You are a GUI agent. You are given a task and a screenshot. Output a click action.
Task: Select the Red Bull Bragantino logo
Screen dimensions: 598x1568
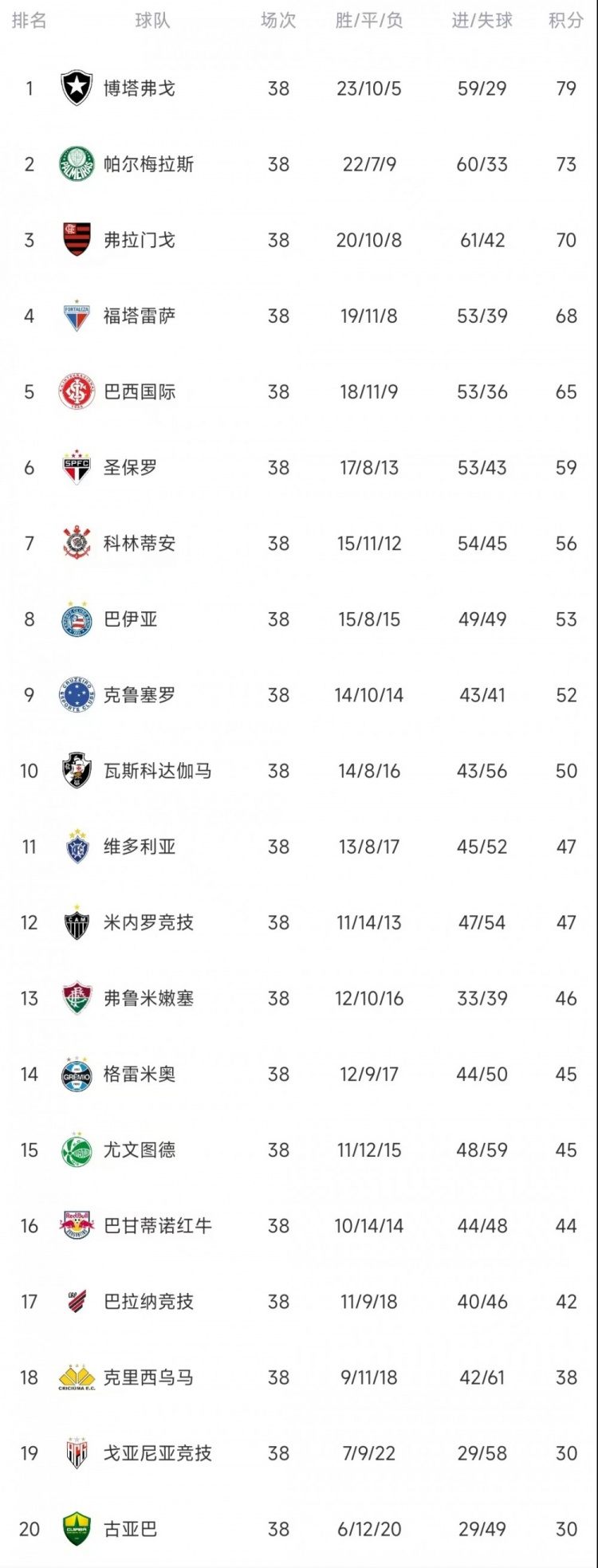(77, 1225)
